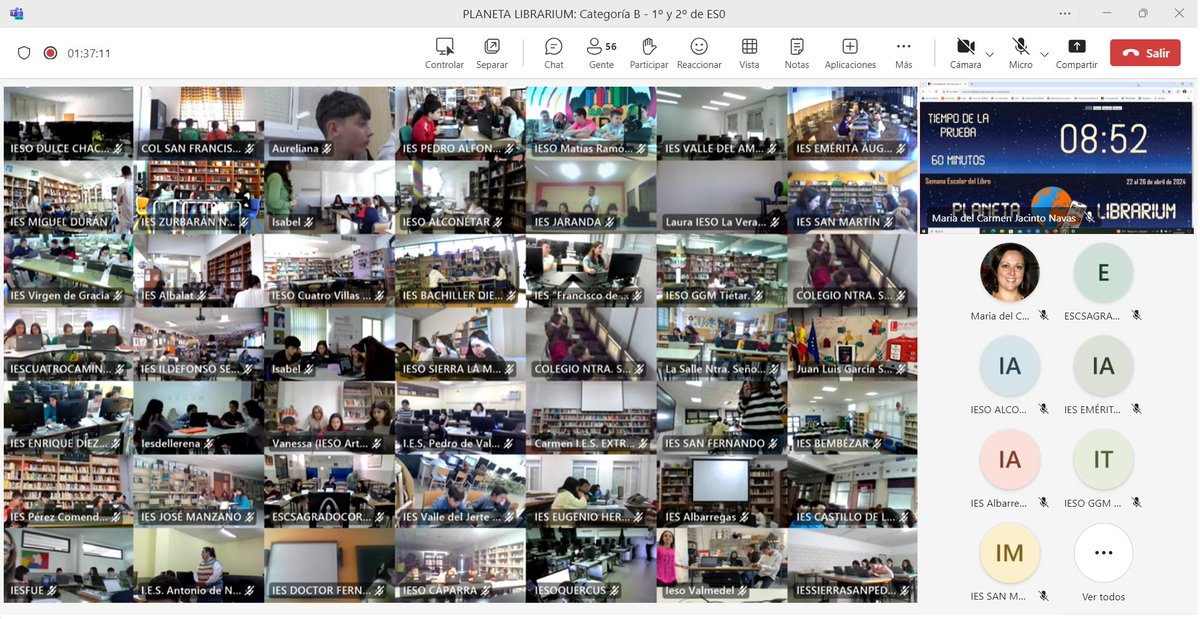Show the Gente participants list
Image resolution: width=1200 pixels, height=619 pixels.
click(x=601, y=53)
